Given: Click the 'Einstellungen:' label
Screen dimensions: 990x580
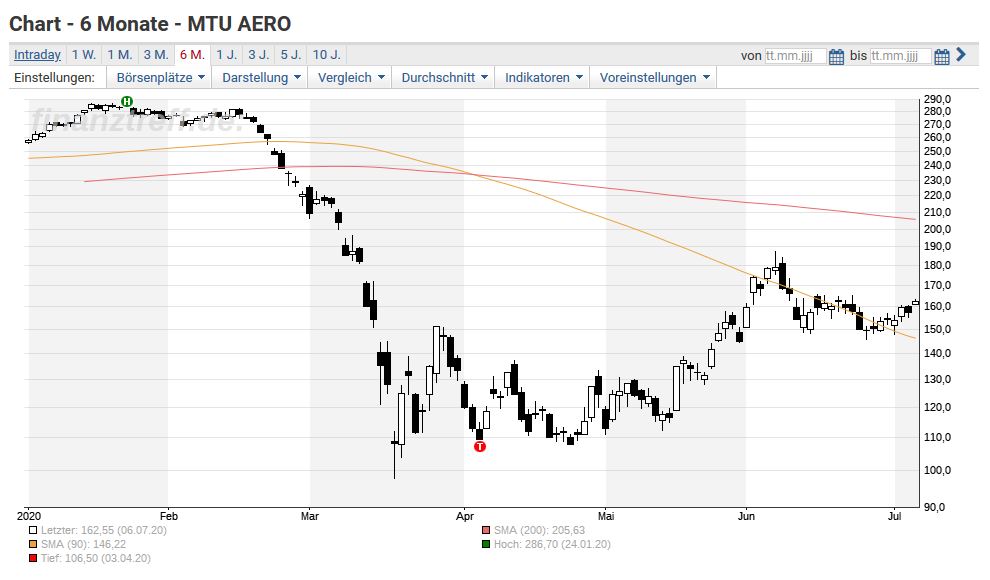Looking at the screenshot, I should click(54, 78).
